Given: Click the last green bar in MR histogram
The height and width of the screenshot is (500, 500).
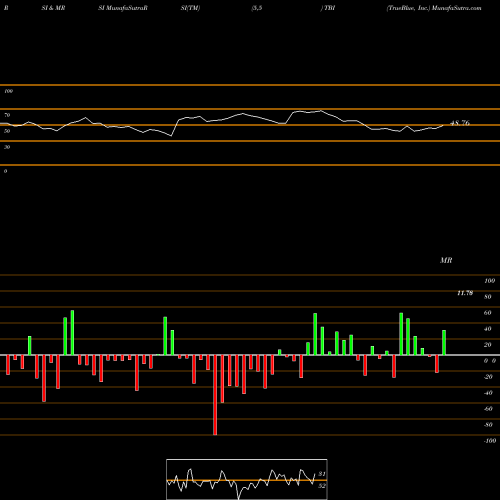Looking at the screenshot, I should 444,343.
